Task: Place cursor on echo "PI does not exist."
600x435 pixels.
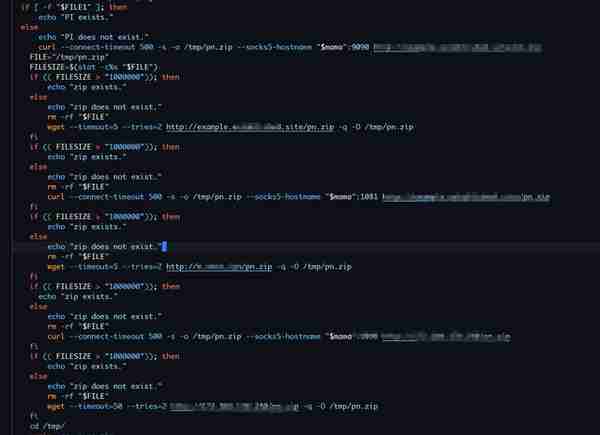Action: click(x=93, y=37)
